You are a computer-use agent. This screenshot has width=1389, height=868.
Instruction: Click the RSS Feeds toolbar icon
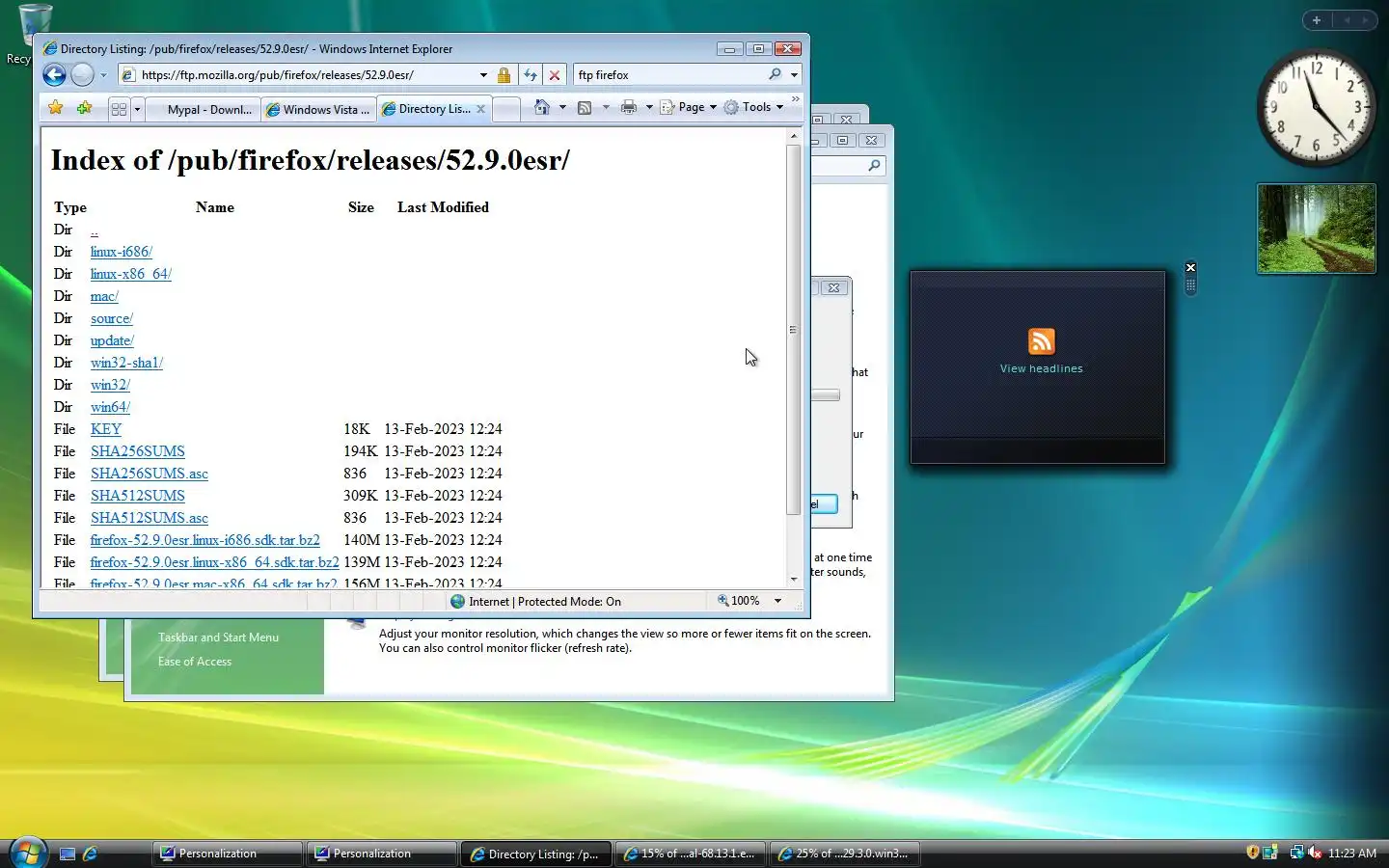click(x=585, y=107)
